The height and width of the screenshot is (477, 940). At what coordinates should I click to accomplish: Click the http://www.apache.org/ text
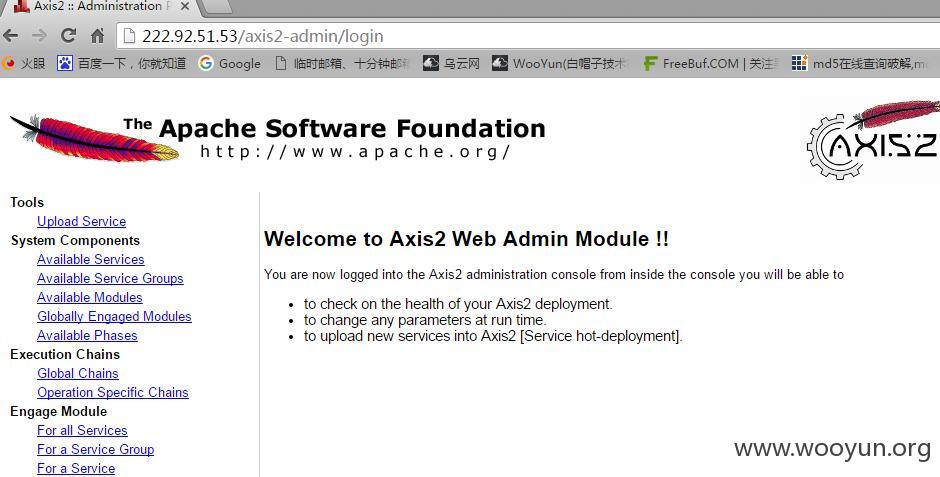click(355, 152)
